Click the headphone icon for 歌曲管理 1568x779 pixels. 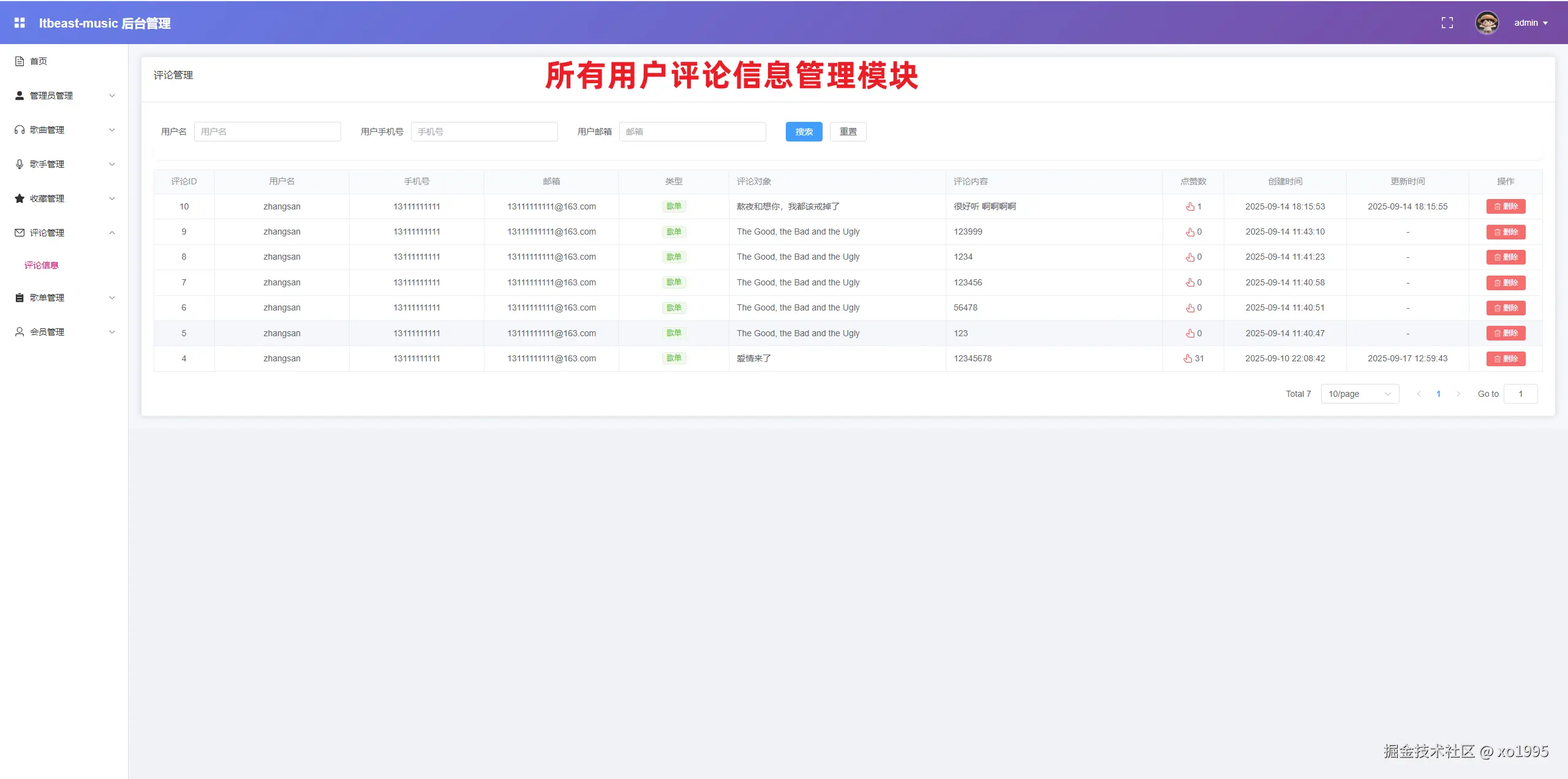[x=20, y=130]
